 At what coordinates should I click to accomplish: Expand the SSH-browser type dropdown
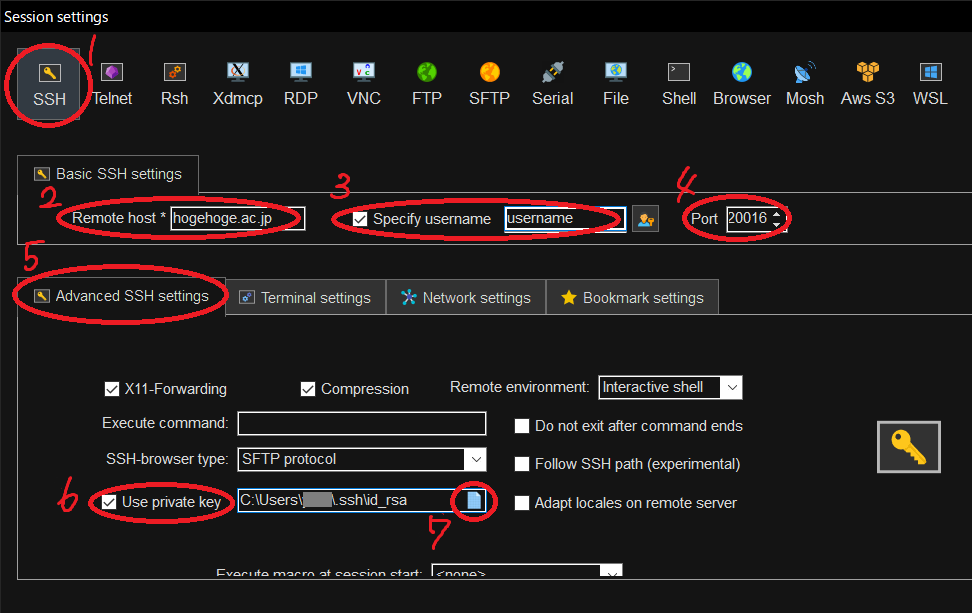point(475,459)
